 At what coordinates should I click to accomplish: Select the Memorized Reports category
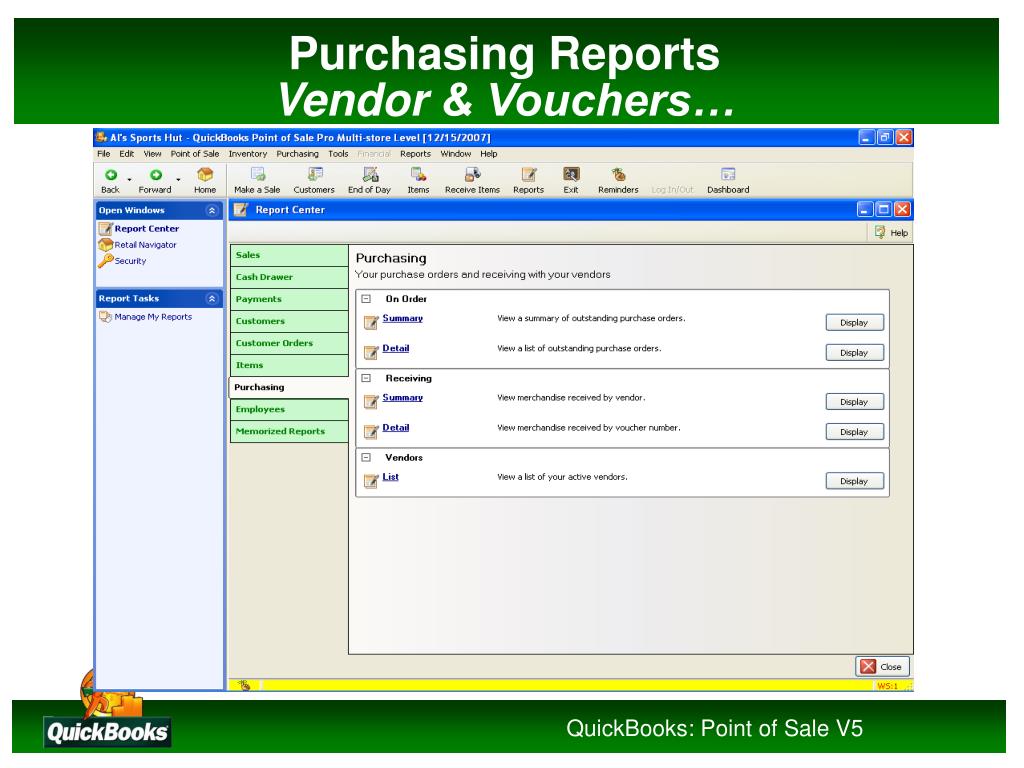[x=289, y=432]
